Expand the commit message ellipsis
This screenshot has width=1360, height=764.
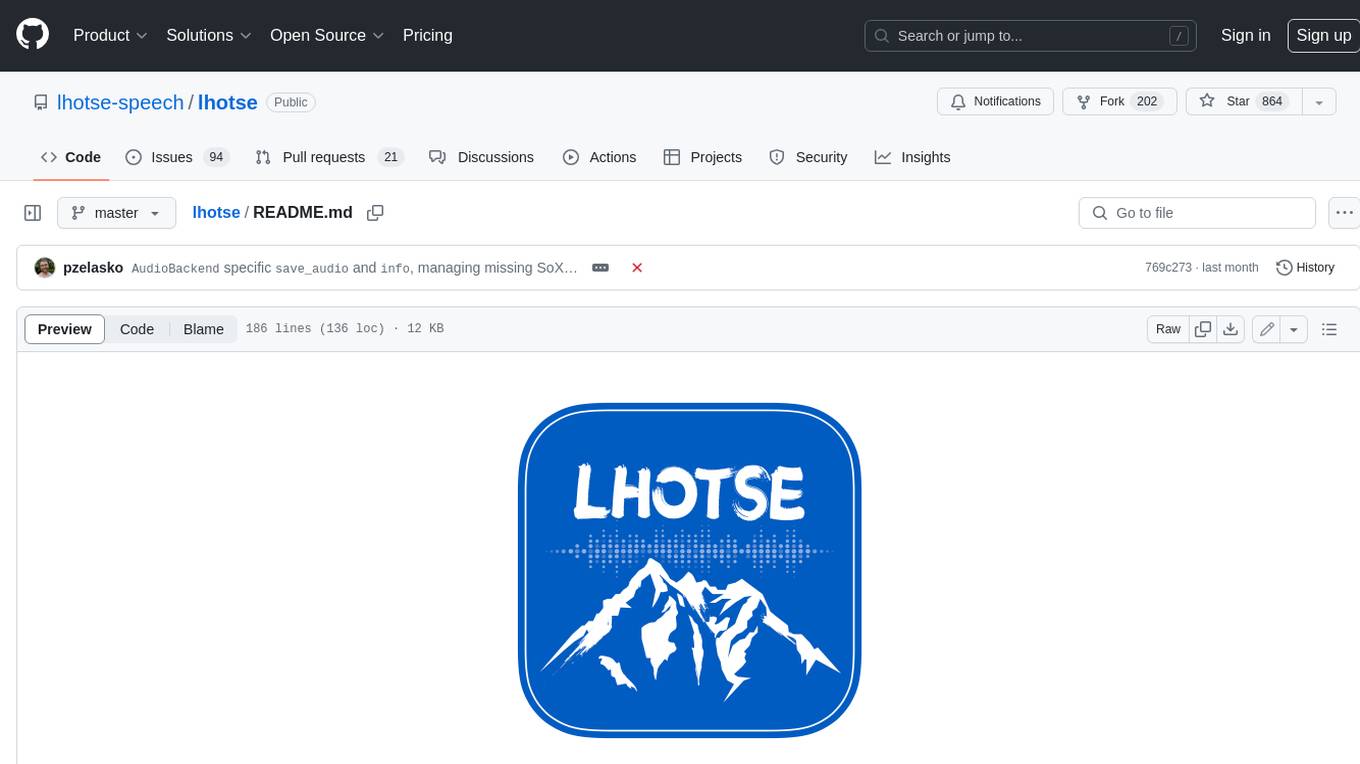(600, 268)
